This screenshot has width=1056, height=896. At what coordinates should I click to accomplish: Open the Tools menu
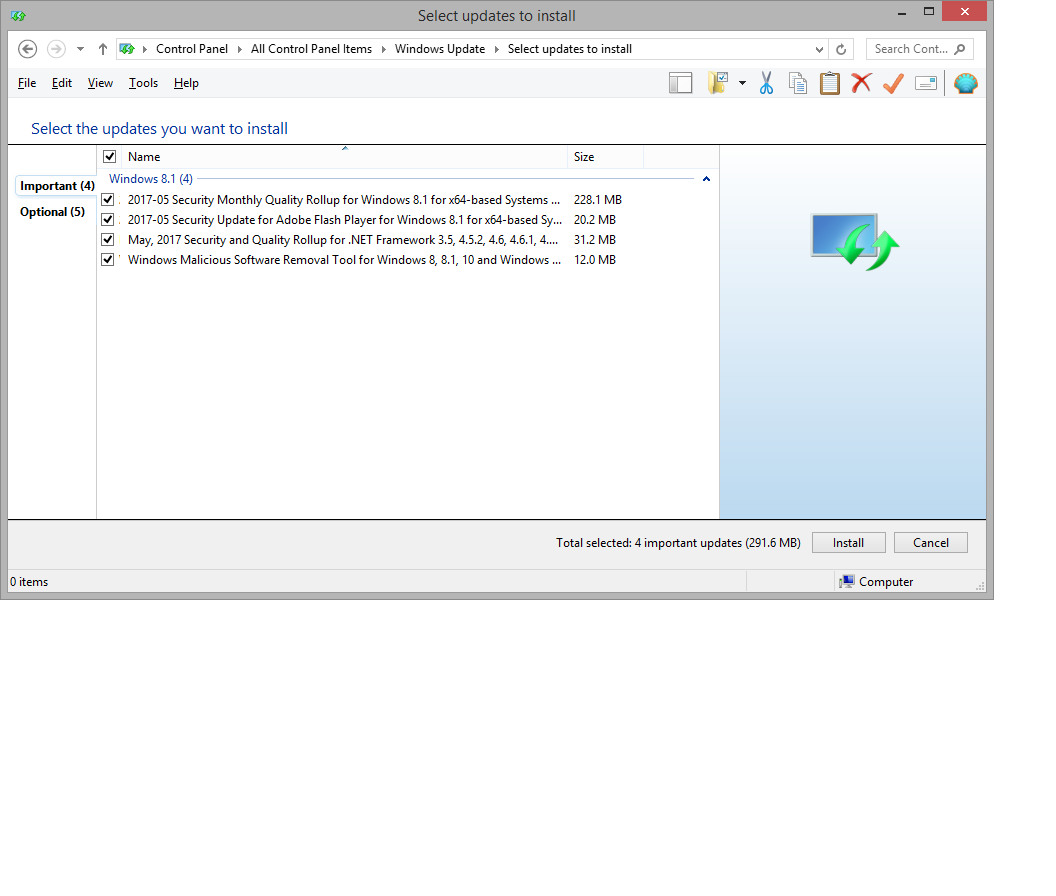(143, 84)
